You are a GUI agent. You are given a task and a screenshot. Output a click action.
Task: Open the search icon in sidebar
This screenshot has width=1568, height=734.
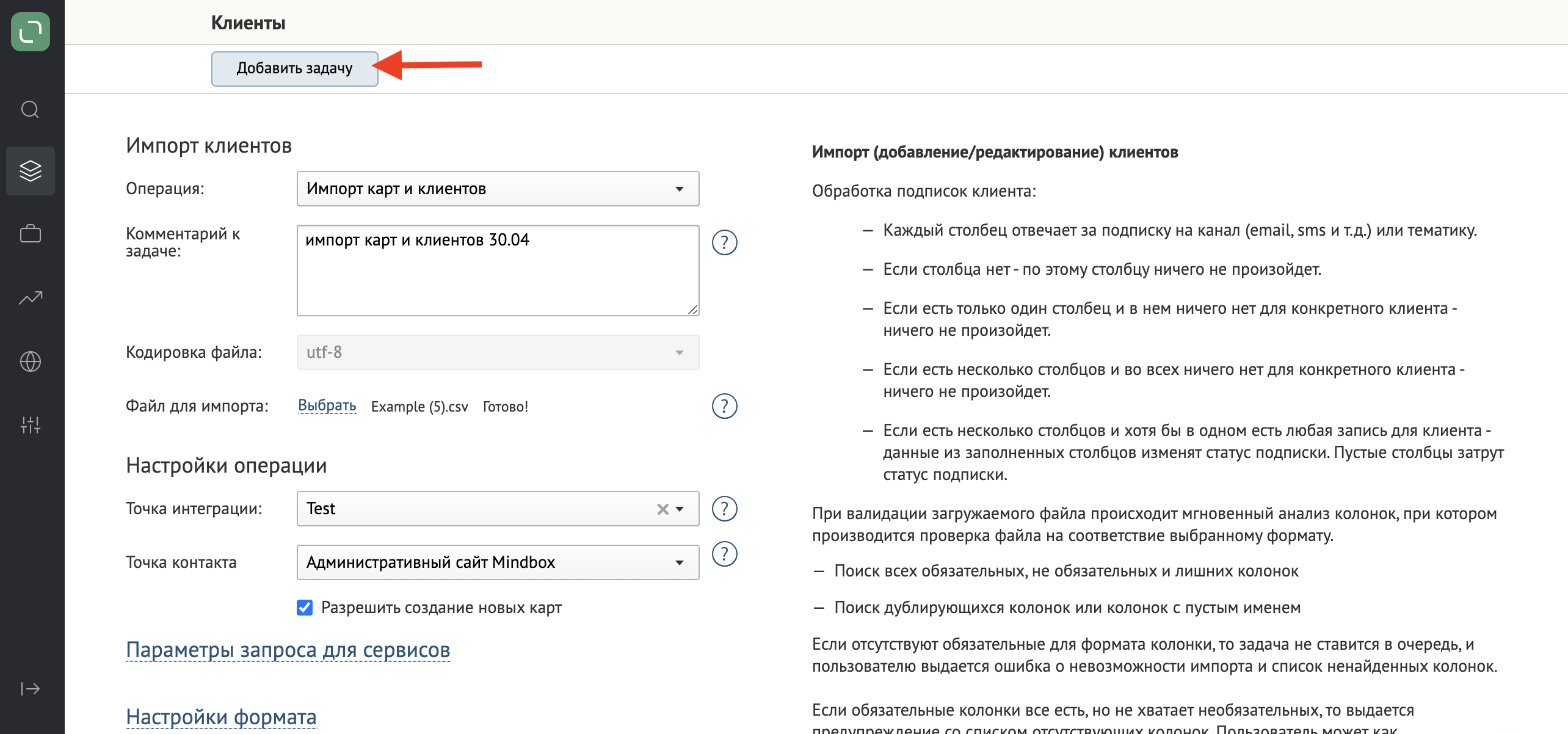click(x=31, y=109)
